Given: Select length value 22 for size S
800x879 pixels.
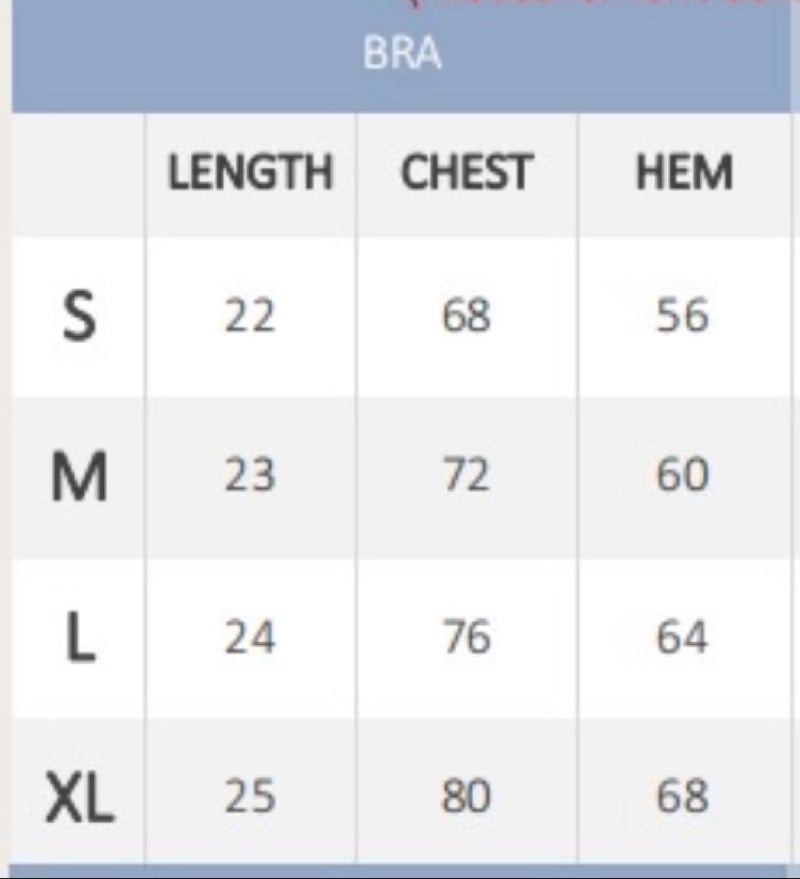Looking at the screenshot, I should 250,317.
